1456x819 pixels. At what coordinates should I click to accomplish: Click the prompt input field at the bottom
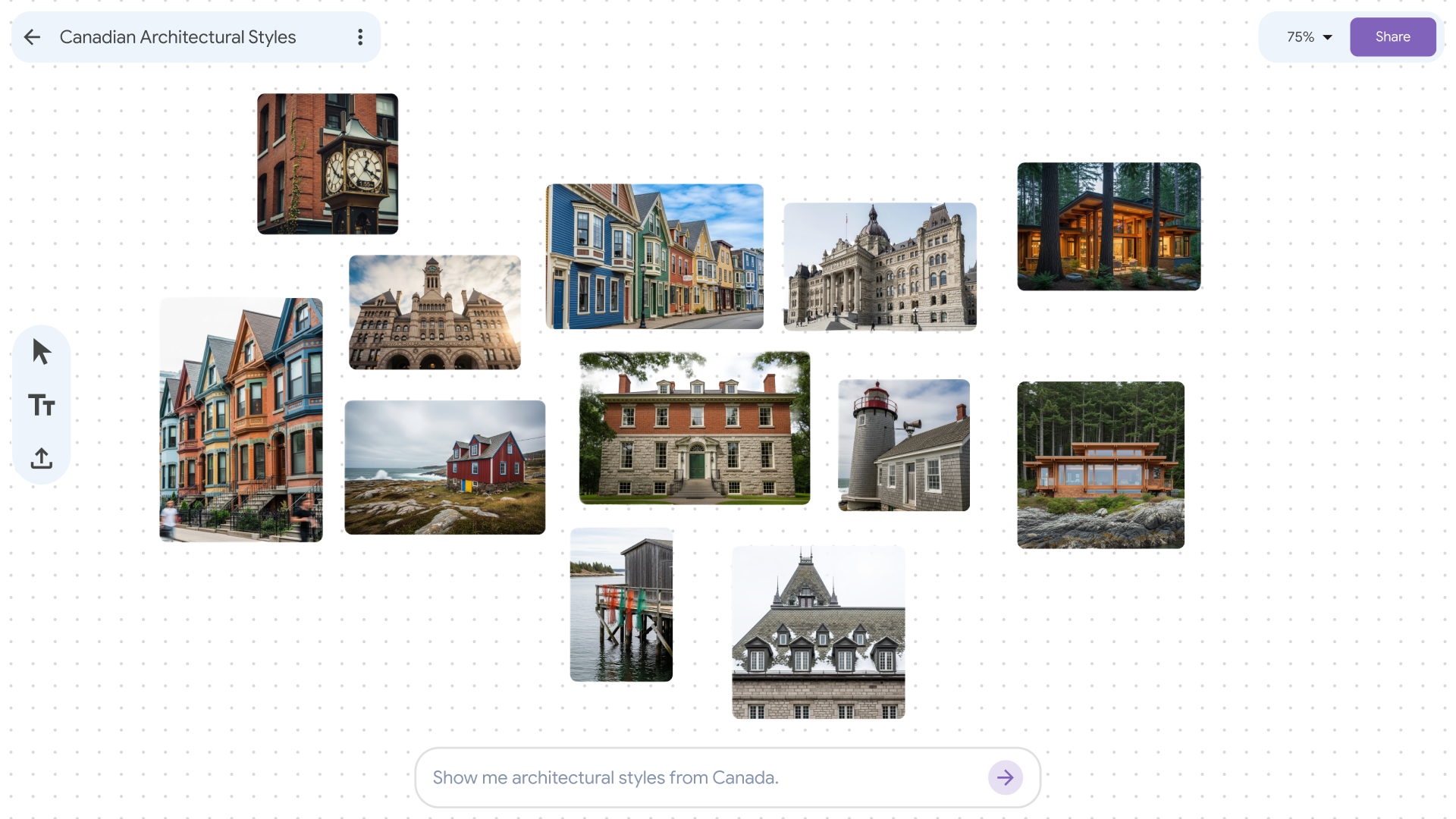point(682,777)
